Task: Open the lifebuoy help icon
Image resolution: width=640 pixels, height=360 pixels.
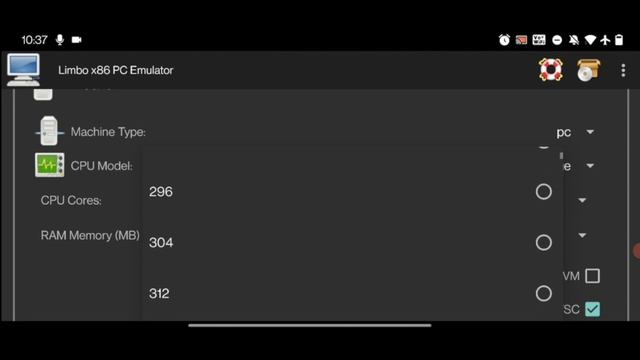Action: (x=551, y=70)
